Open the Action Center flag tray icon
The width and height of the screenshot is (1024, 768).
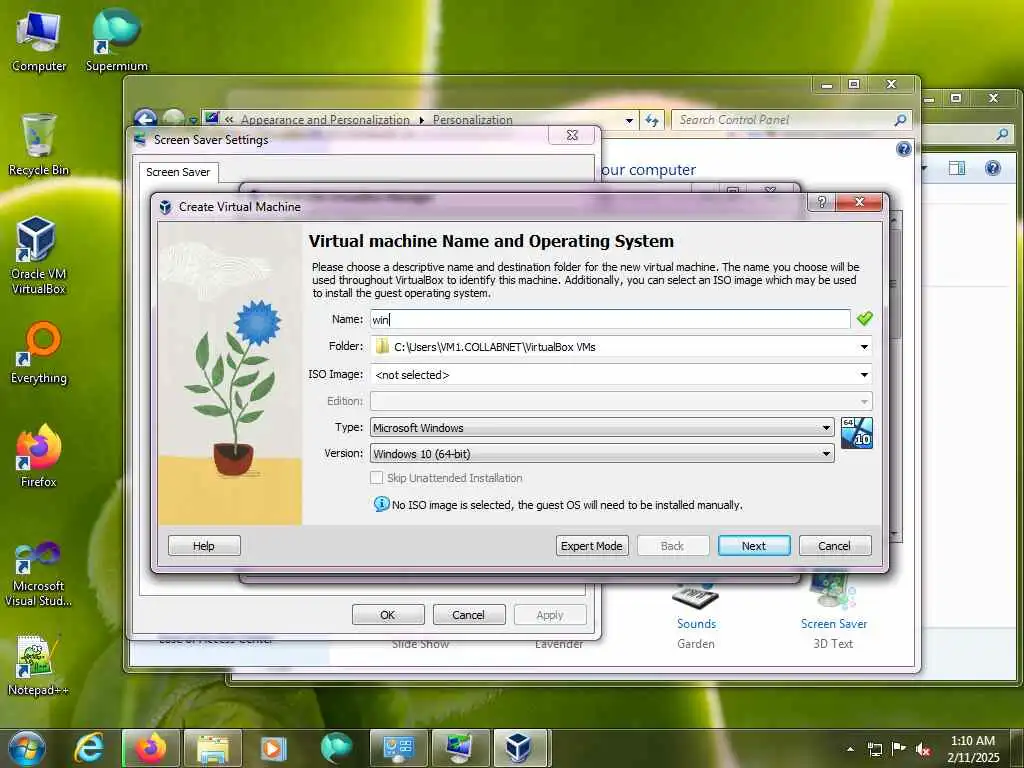coord(899,748)
